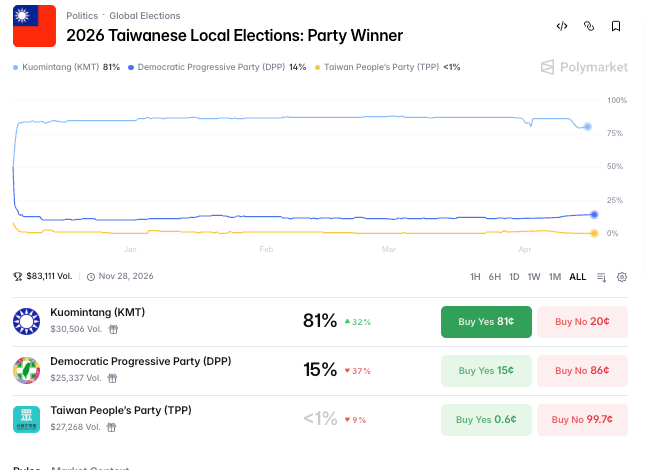Screen dimensions: 646x470
Task: Click gift icon under DPP volume
Action: tap(113, 378)
